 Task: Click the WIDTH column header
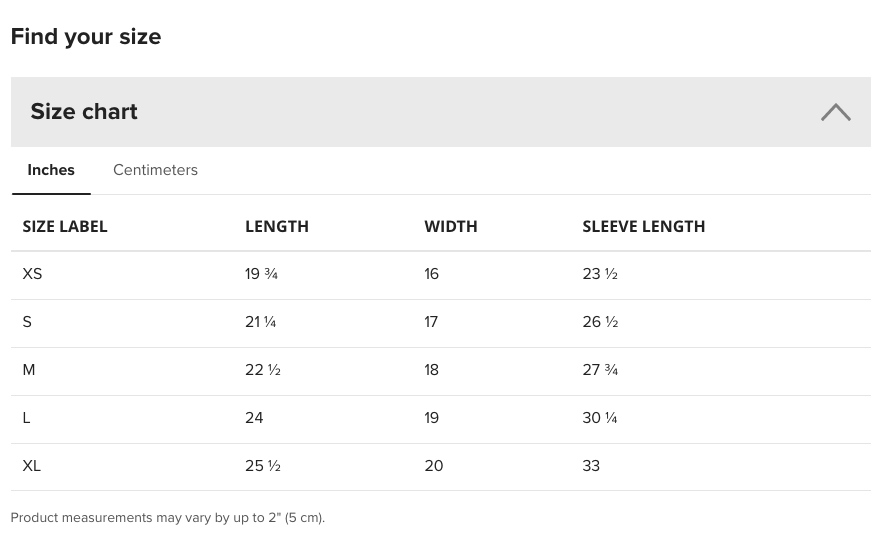[x=451, y=226]
